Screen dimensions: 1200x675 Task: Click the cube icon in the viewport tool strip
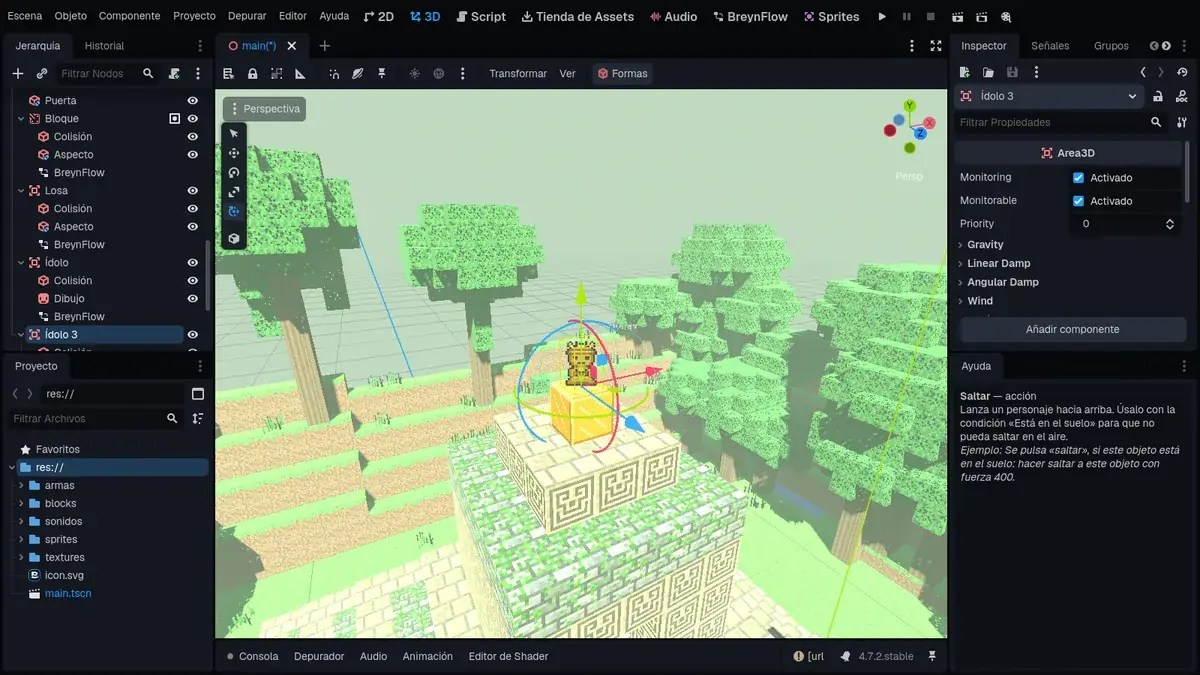(234, 239)
